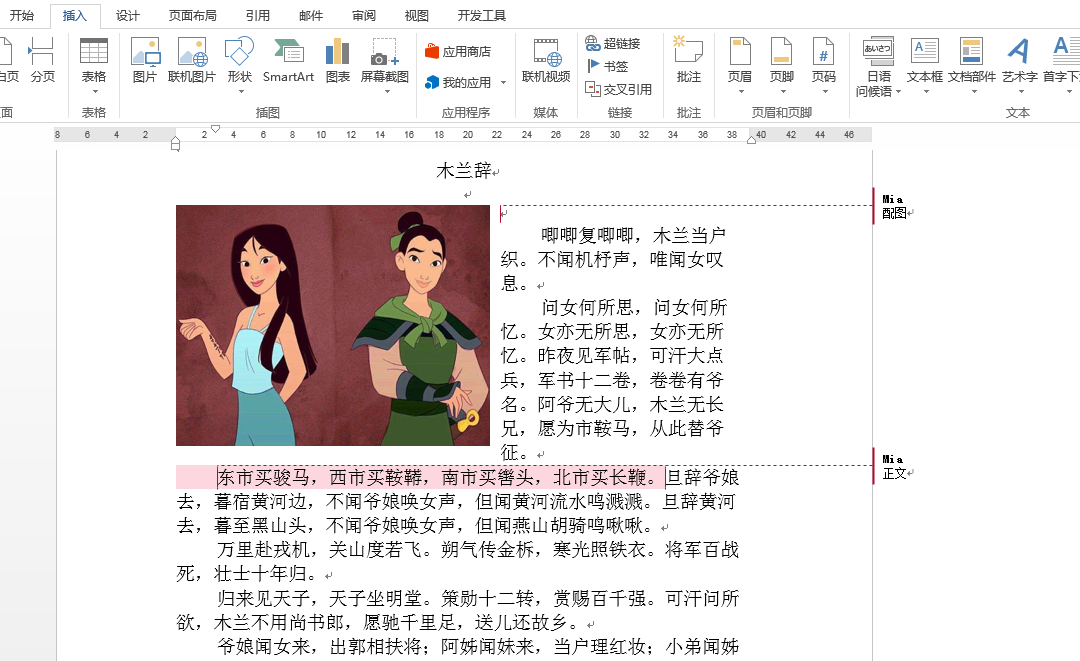Add a new 批注 comment

click(688, 60)
